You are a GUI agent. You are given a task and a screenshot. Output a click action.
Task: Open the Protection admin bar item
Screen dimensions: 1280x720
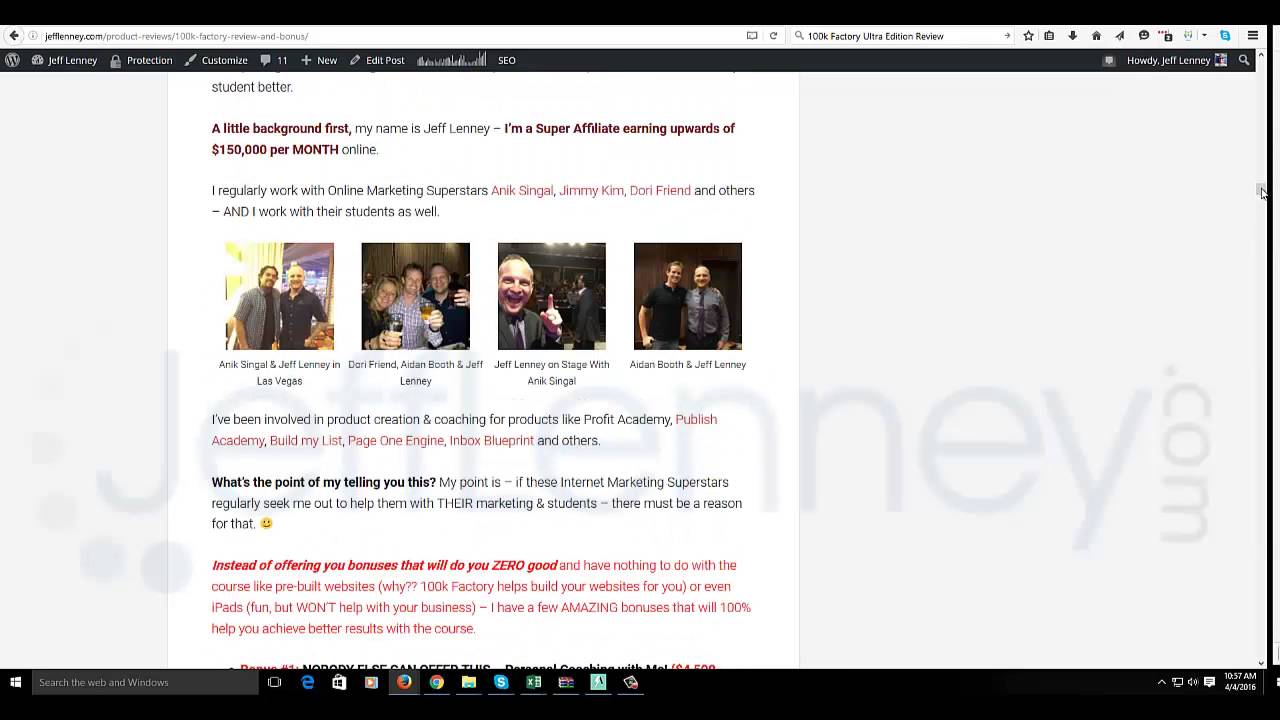point(141,60)
